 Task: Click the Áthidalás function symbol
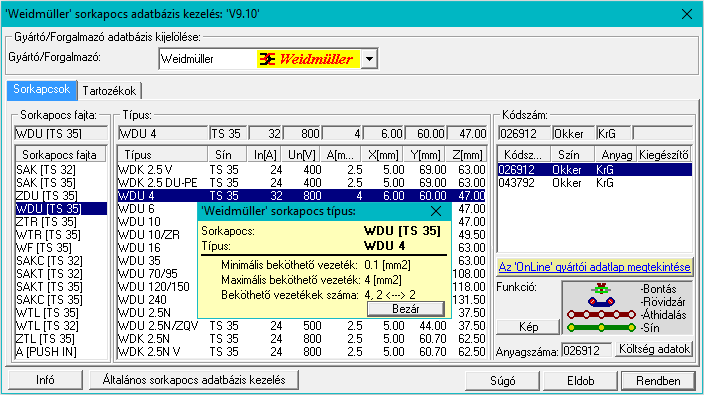click(x=601, y=314)
